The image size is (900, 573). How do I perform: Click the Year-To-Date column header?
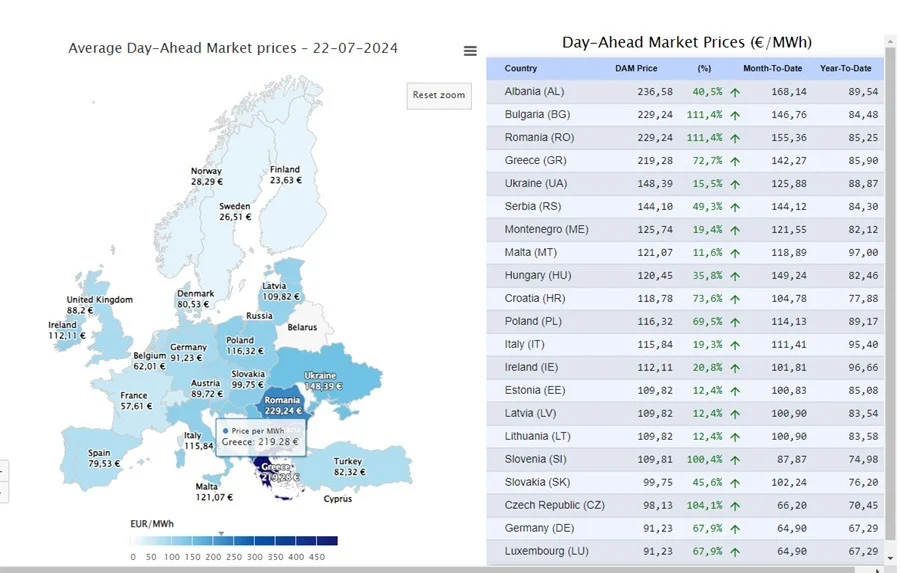[845, 69]
